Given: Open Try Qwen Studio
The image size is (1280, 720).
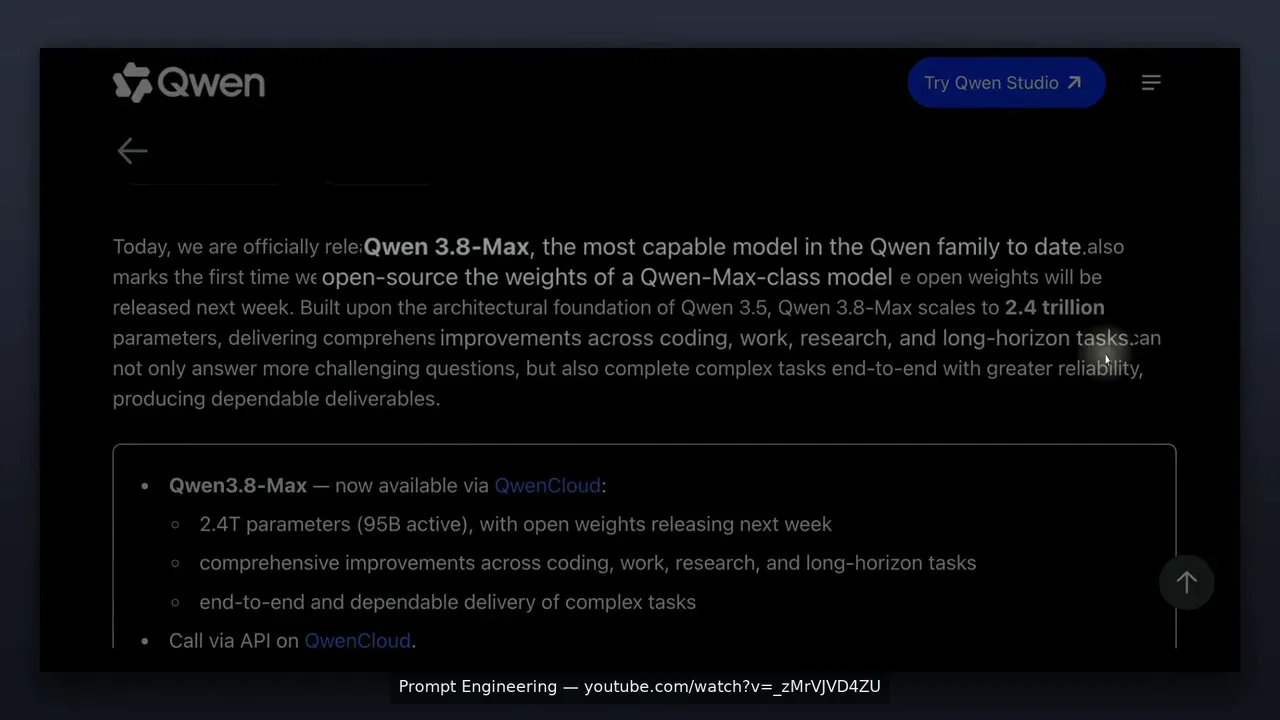Looking at the screenshot, I should pyautogui.click(x=1006, y=83).
